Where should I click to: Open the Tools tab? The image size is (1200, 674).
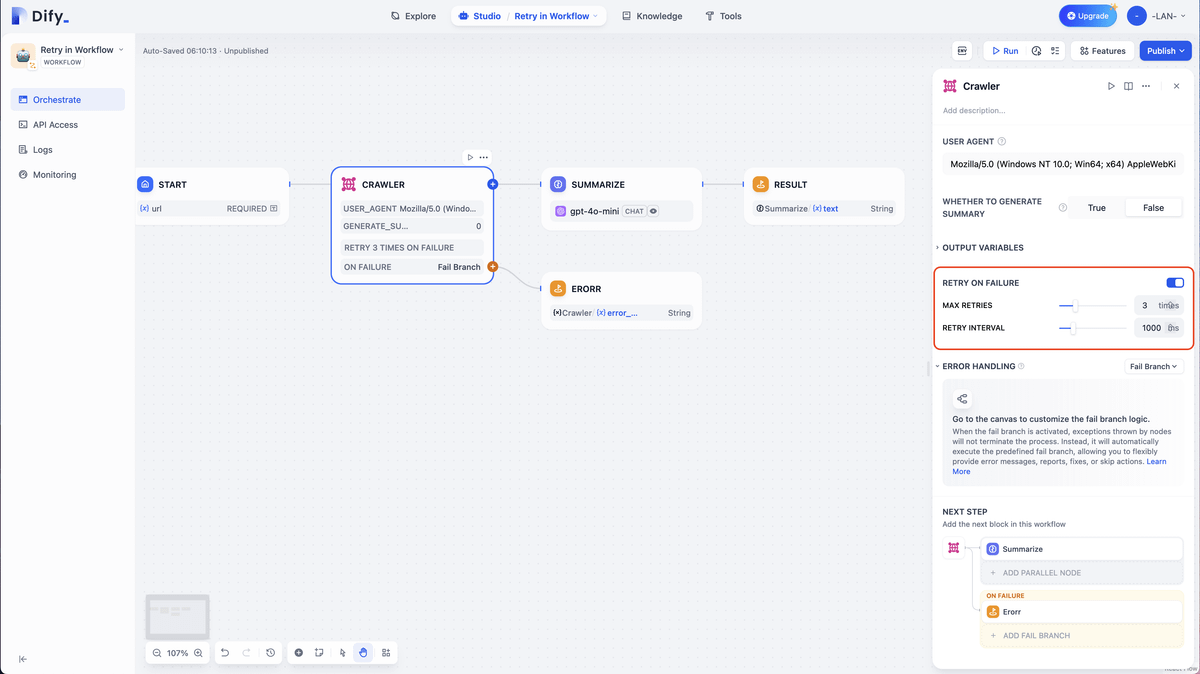[x=723, y=16]
